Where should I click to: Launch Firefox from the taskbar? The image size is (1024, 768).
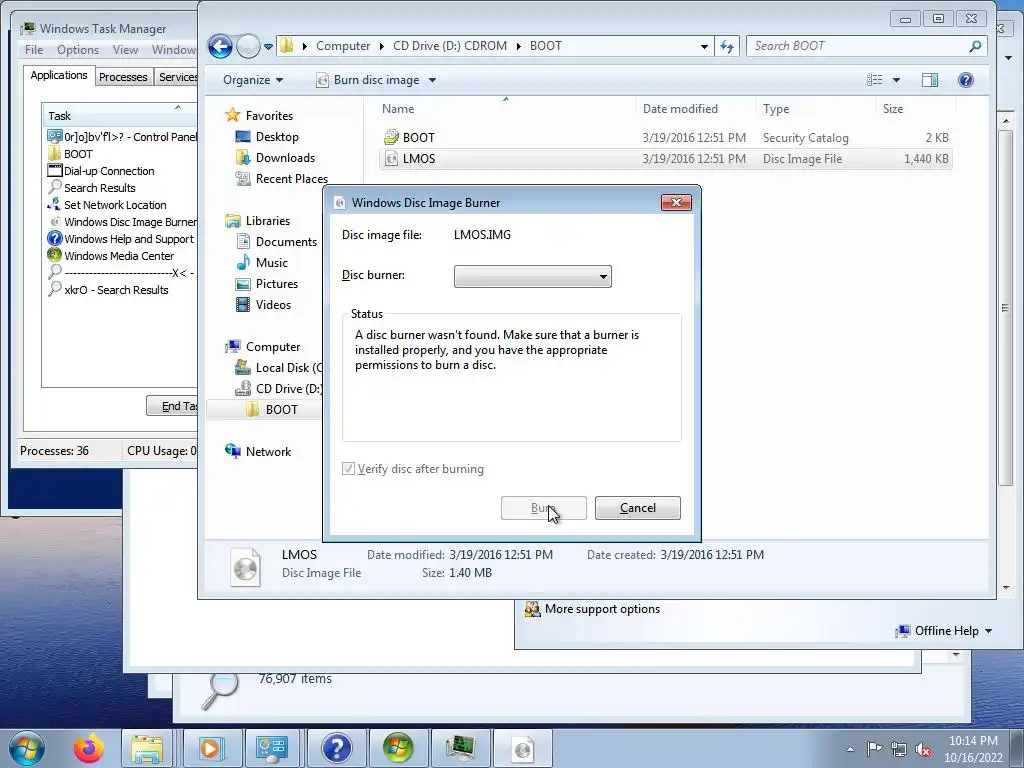pos(88,748)
